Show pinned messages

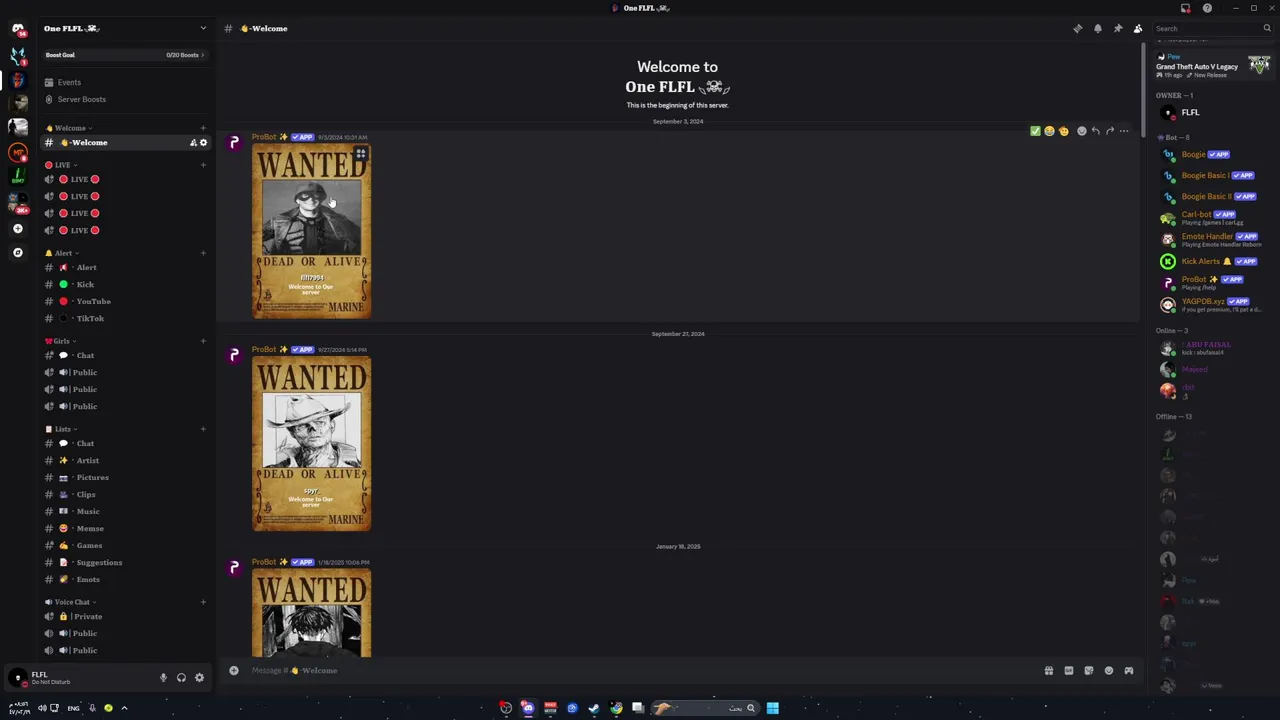pos(1118,28)
